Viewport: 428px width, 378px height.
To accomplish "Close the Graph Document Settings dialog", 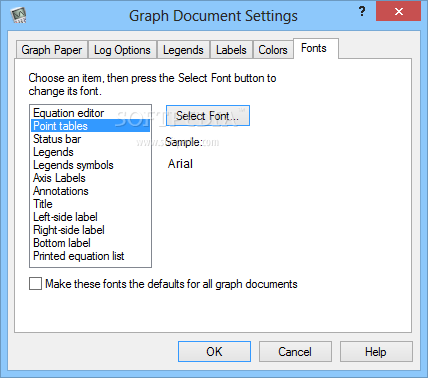I will tap(398, 11).
